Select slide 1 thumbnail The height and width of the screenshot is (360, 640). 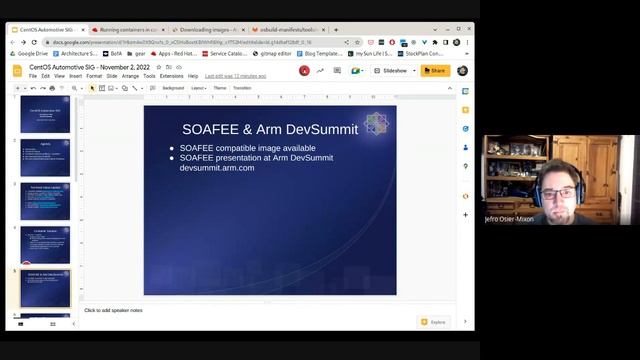pyautogui.click(x=45, y=114)
